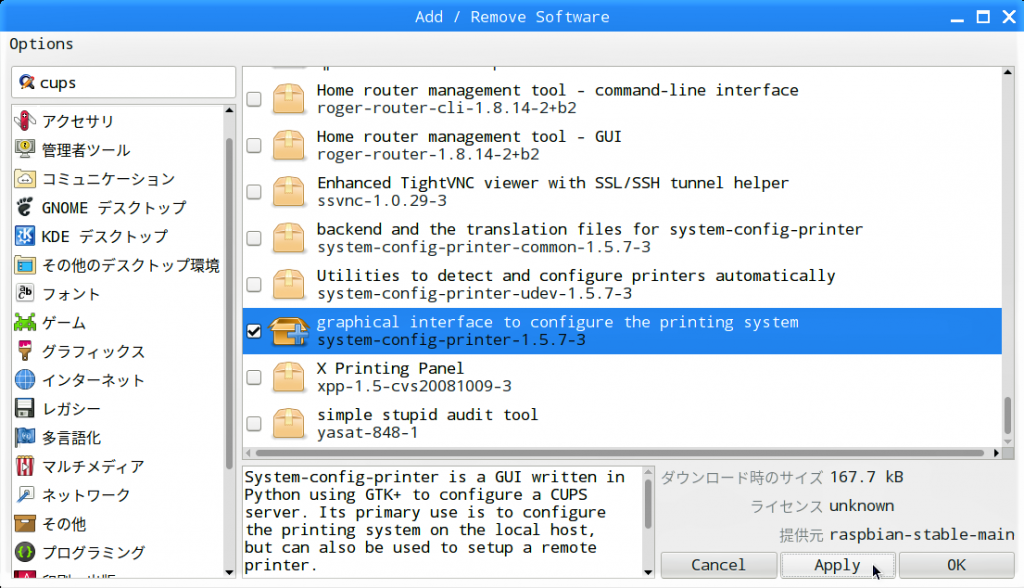Image resolution: width=1024 pixels, height=588 pixels.
Task: Check the roger-router-cli package checkbox
Action: (254, 99)
